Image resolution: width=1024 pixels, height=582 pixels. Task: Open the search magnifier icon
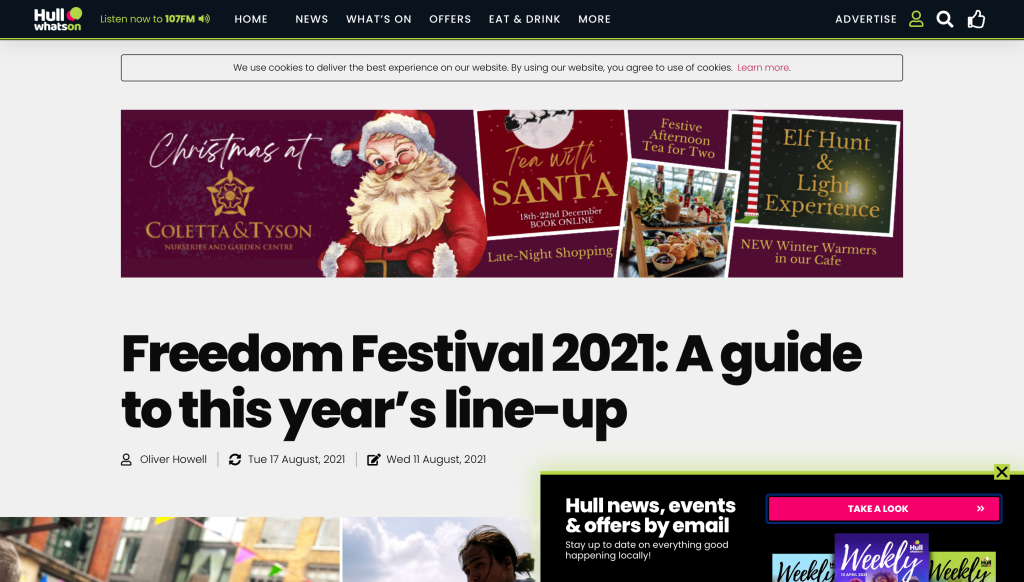click(945, 19)
